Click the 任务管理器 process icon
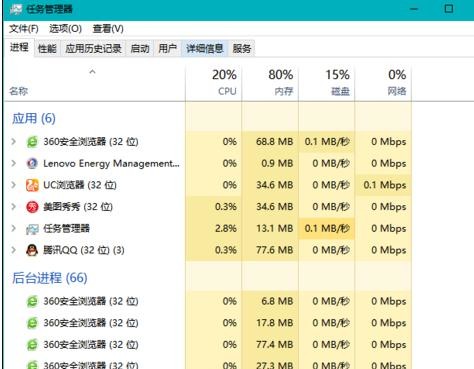The height and width of the screenshot is (369, 474). pyautogui.click(x=32, y=229)
